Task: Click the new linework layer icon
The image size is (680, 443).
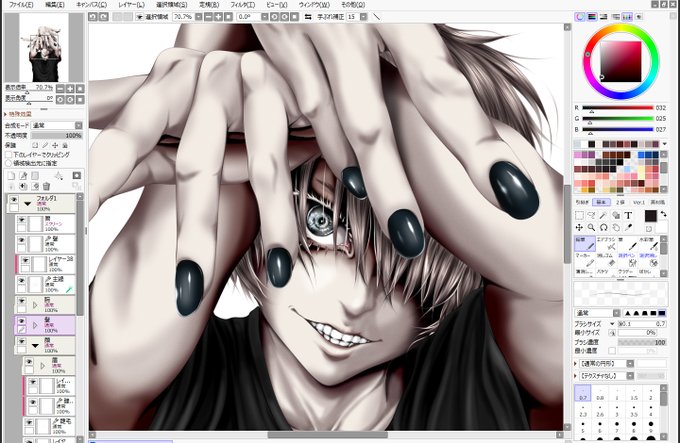Action: coord(23,176)
